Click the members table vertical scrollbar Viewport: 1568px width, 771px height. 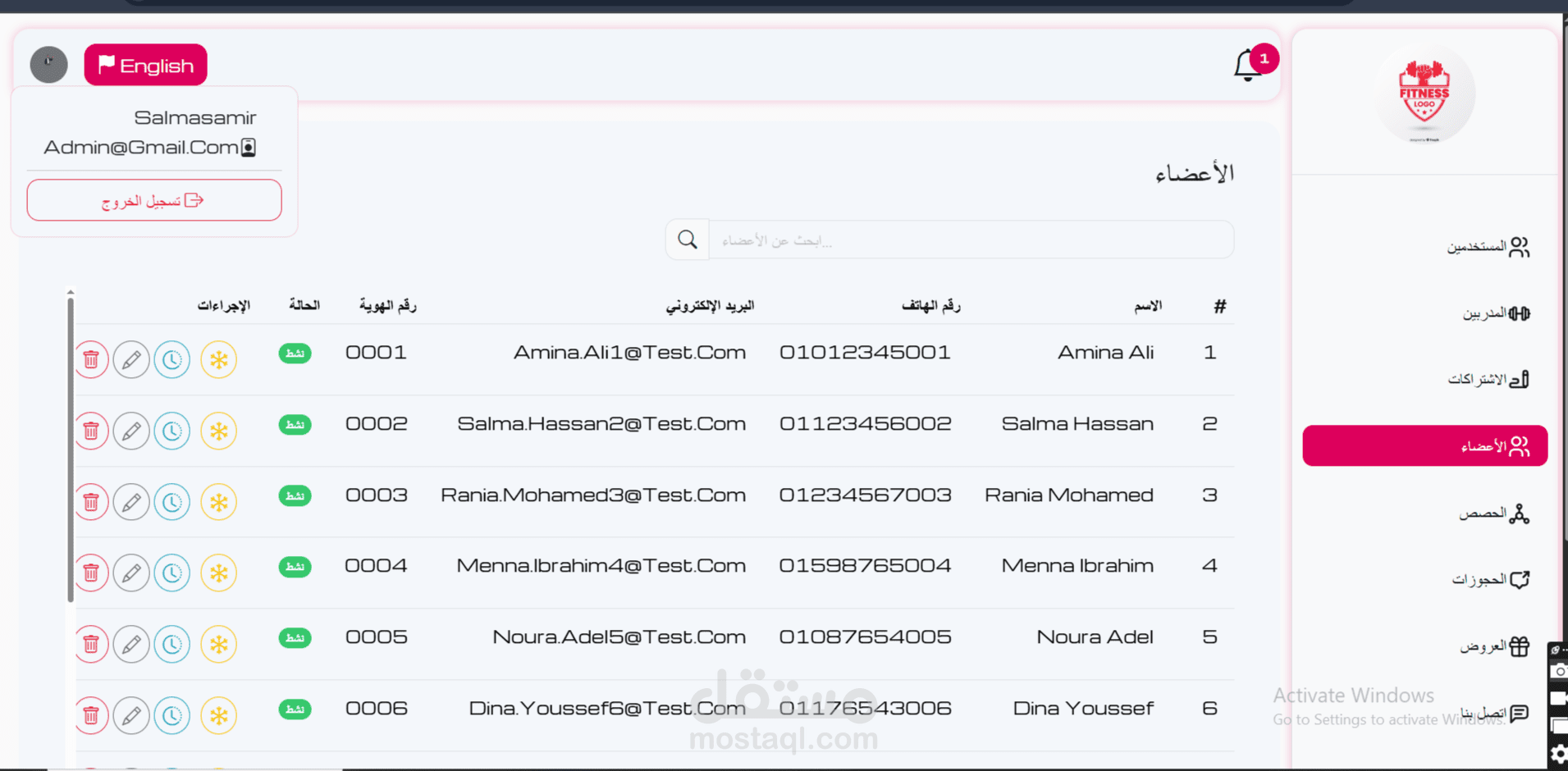71,449
